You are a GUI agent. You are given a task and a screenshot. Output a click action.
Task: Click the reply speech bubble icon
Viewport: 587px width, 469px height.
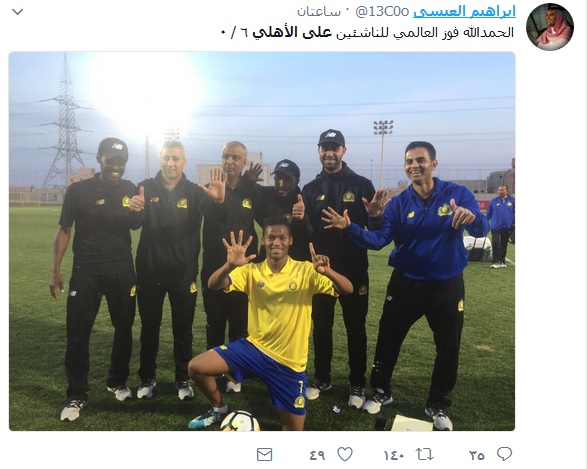(504, 454)
